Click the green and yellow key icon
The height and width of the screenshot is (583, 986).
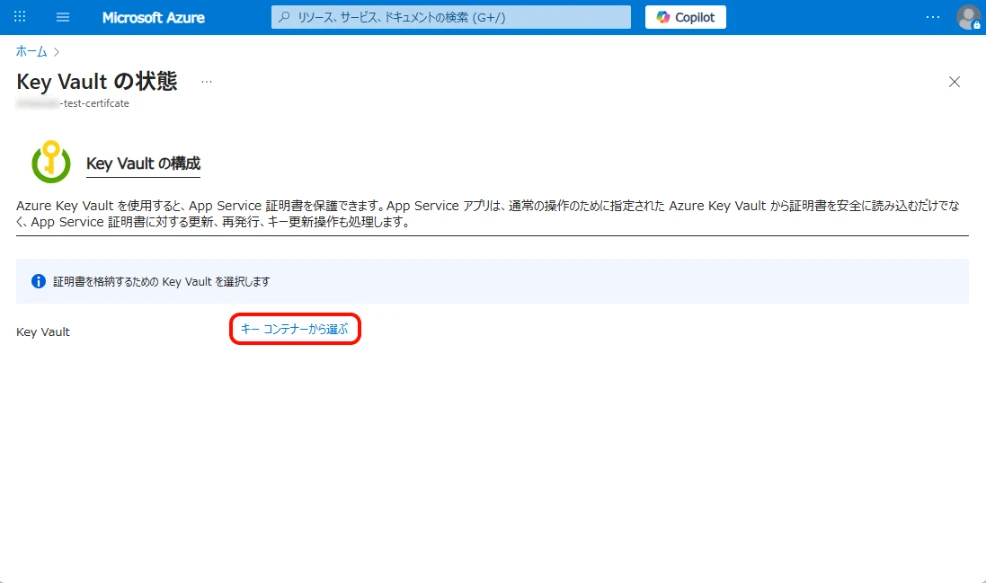(x=51, y=161)
